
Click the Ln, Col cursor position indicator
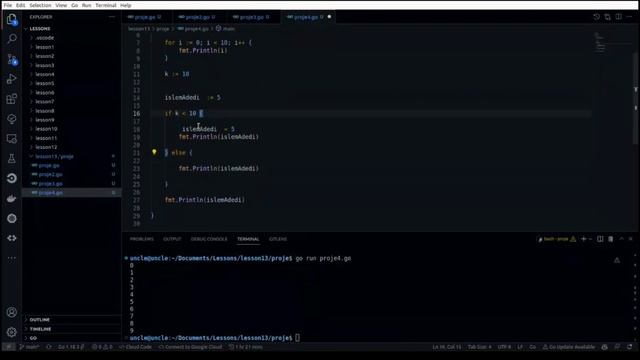[x=447, y=347]
